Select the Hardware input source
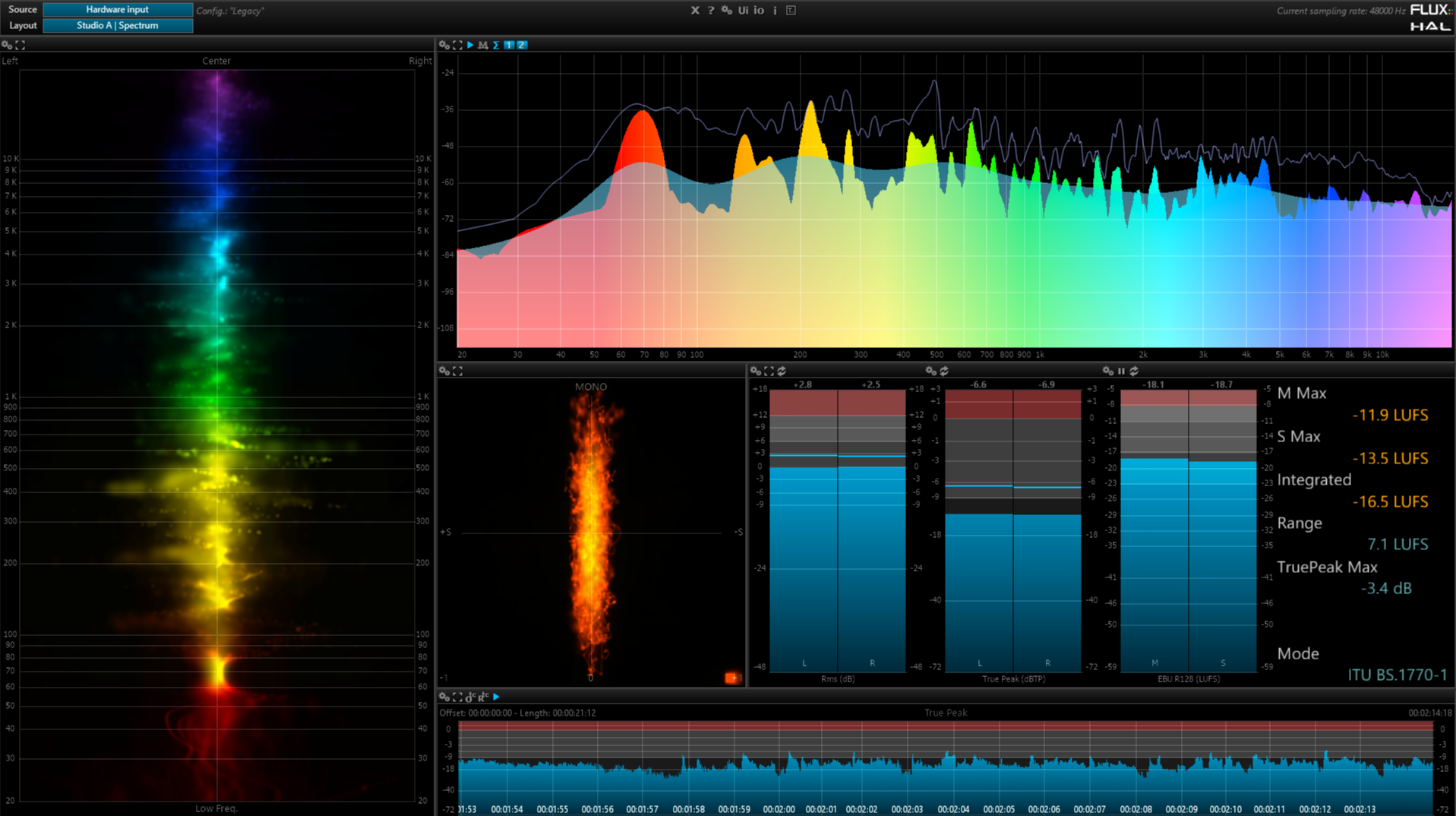 click(x=118, y=9)
